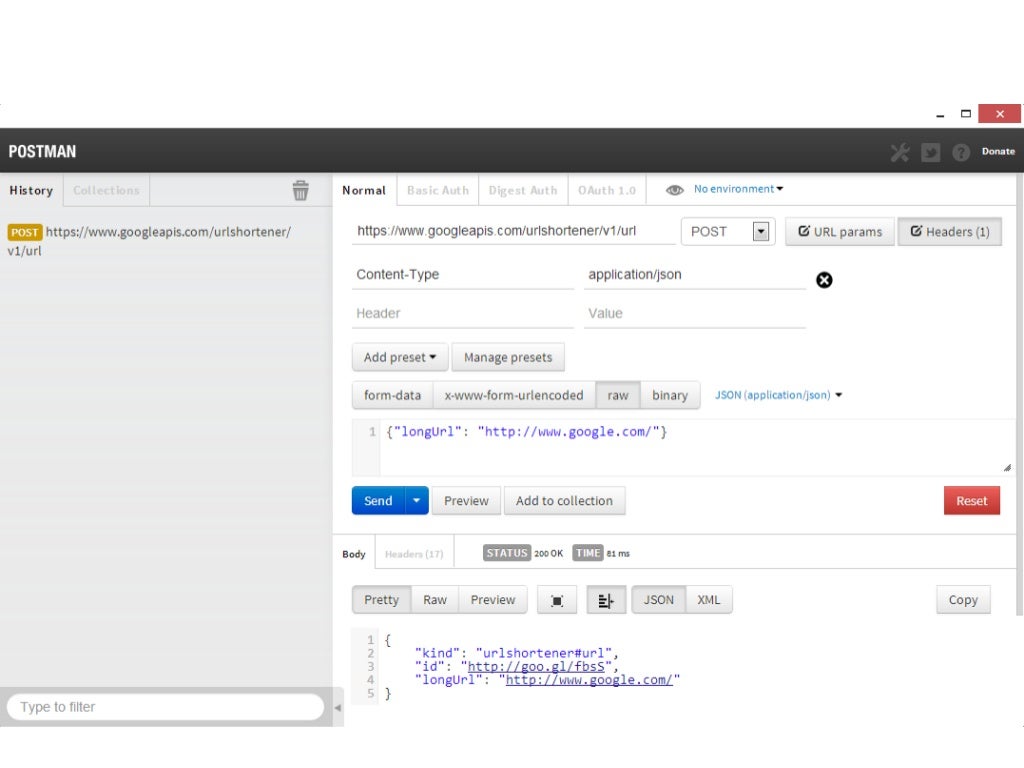This screenshot has height=768, width=1024.
Task: Click the application/json header value field
Action: point(695,275)
